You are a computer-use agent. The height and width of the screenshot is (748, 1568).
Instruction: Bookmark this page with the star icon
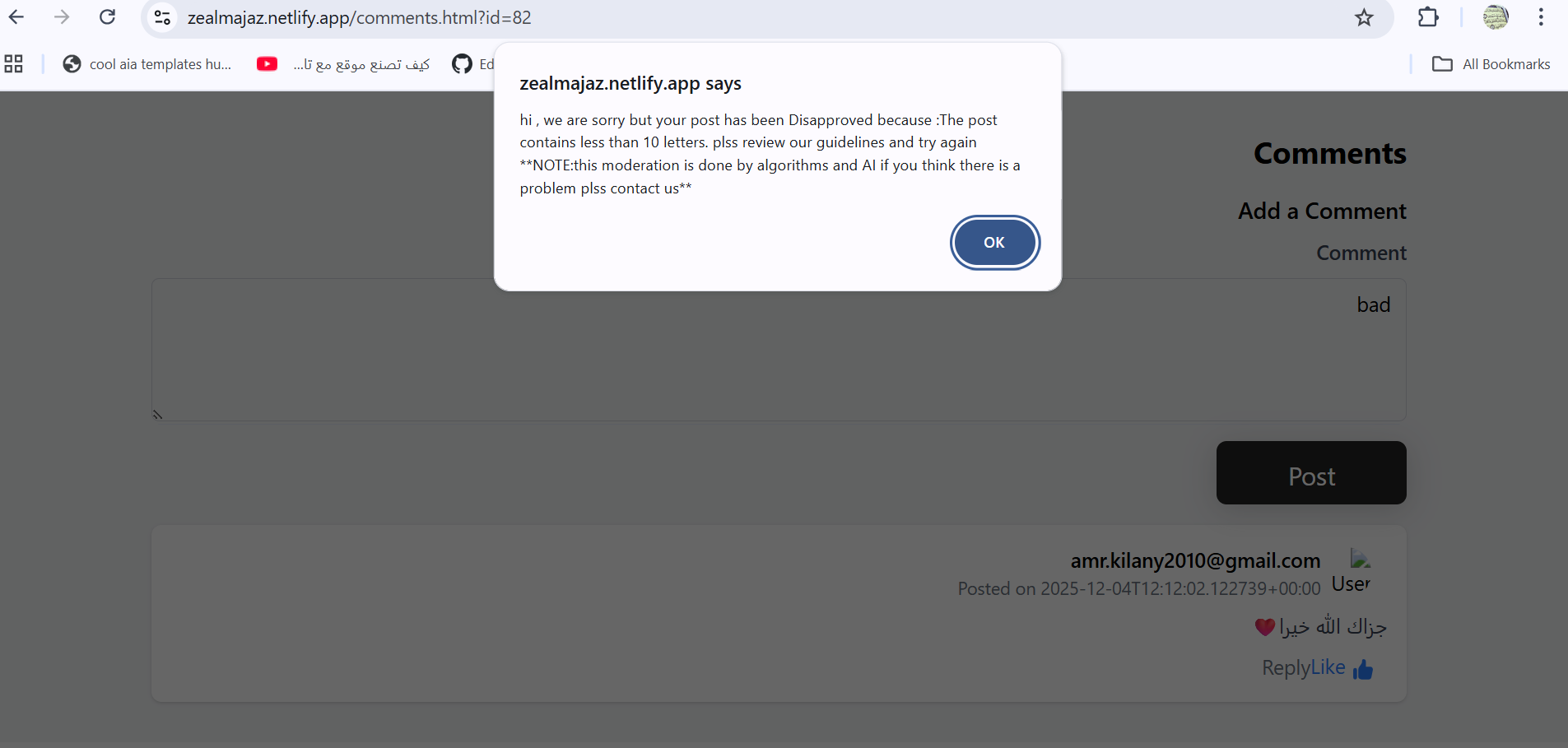coord(1364,17)
